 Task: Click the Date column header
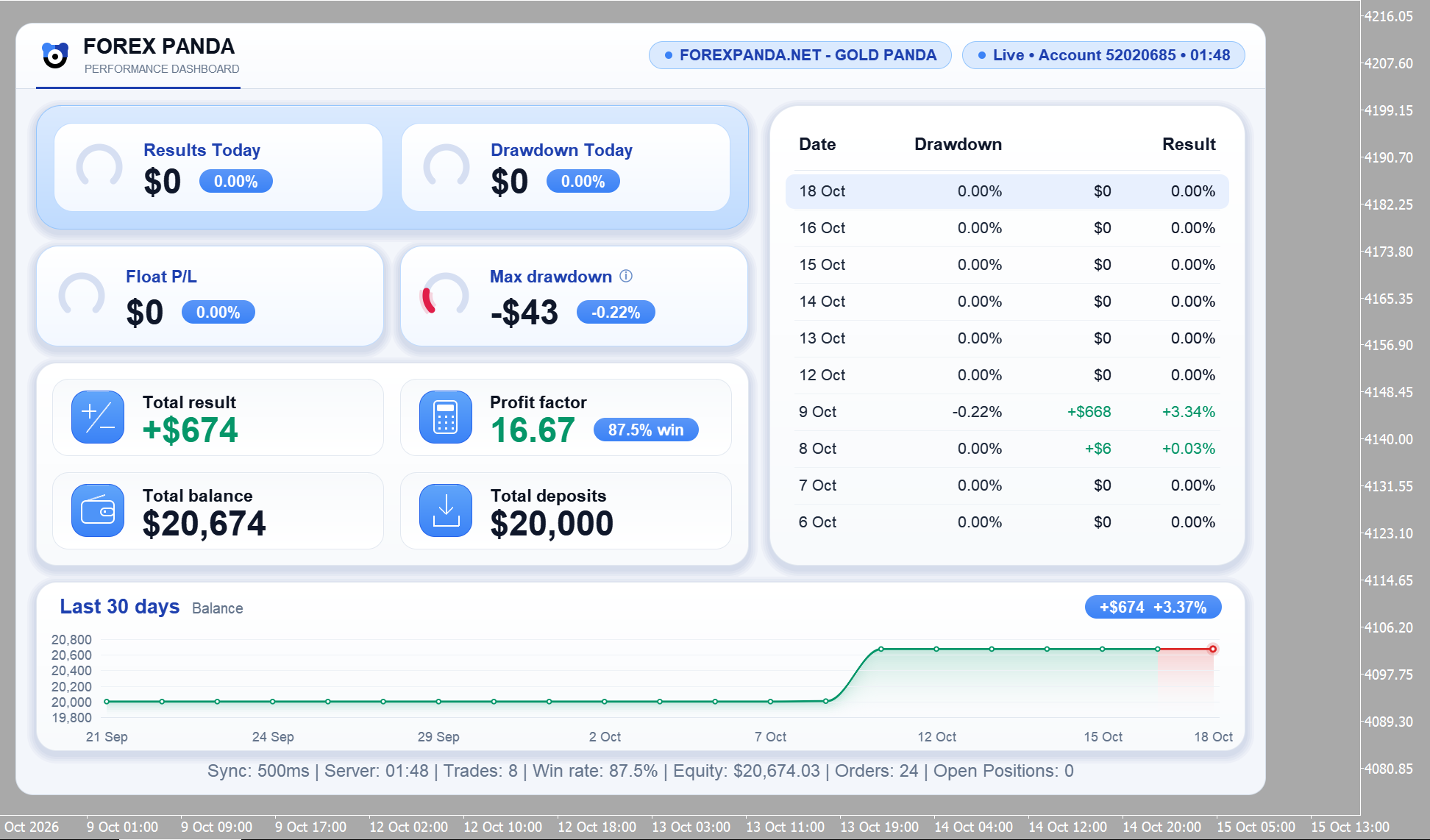tap(817, 144)
